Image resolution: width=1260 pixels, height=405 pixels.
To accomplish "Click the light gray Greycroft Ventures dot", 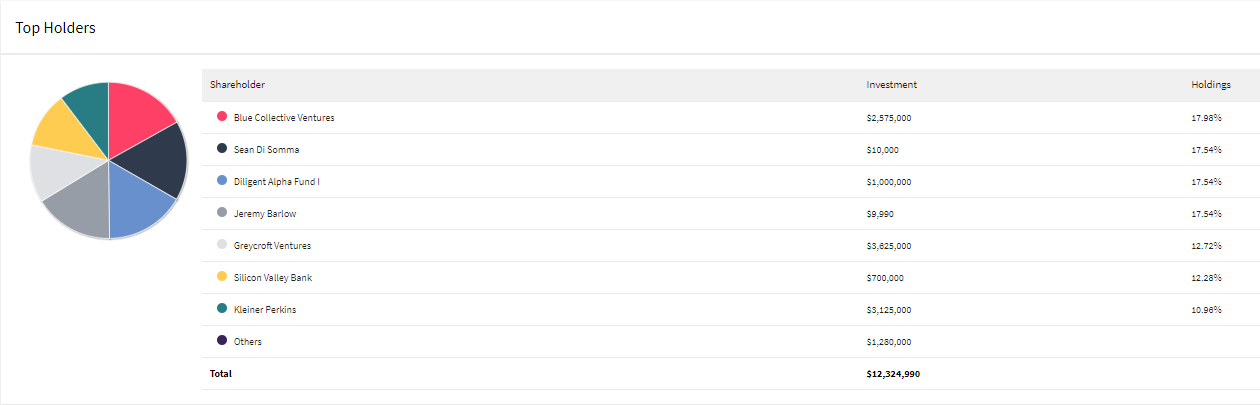I will pos(222,245).
